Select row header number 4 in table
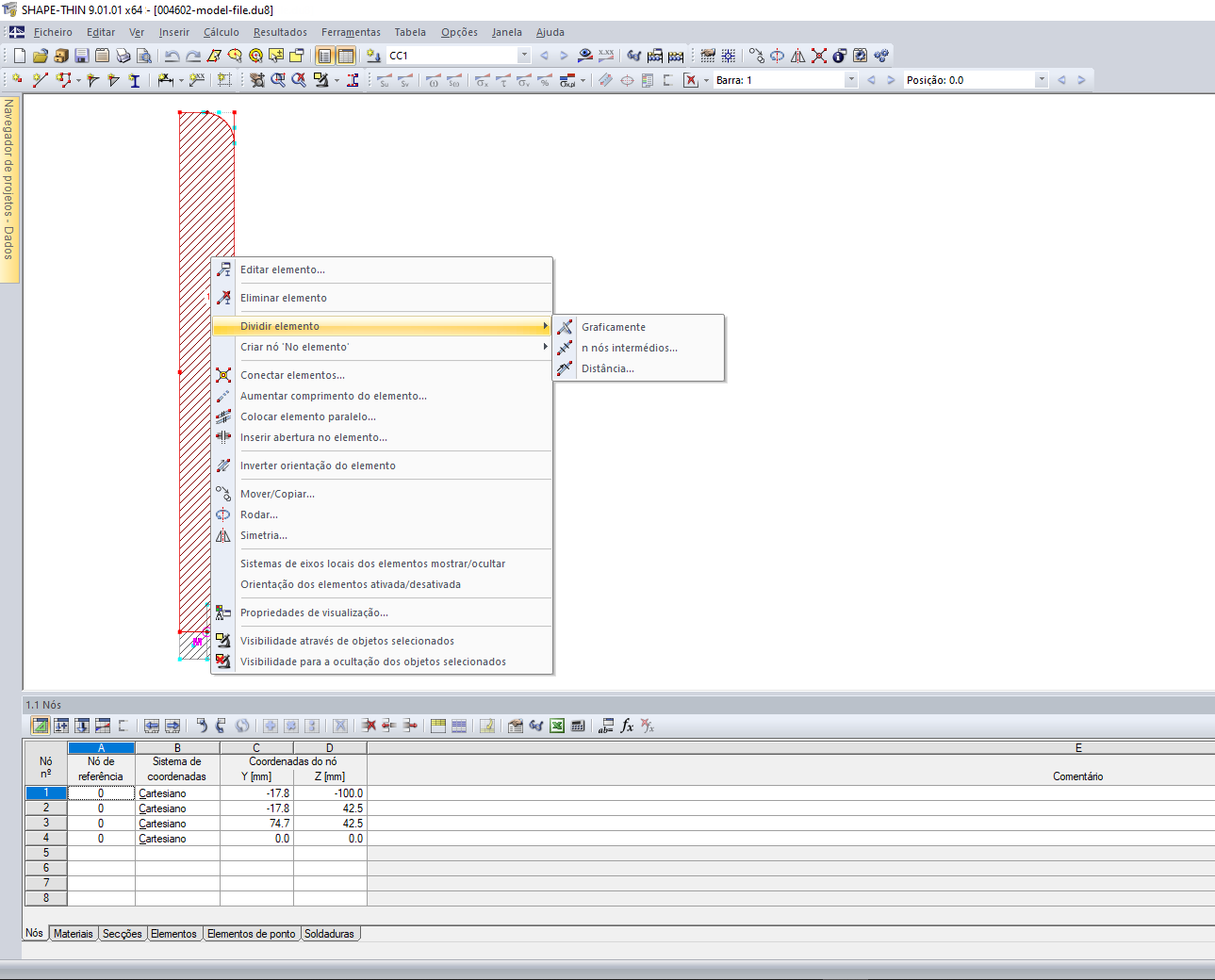Screen dimensions: 1215x980 pyautogui.click(x=46, y=838)
